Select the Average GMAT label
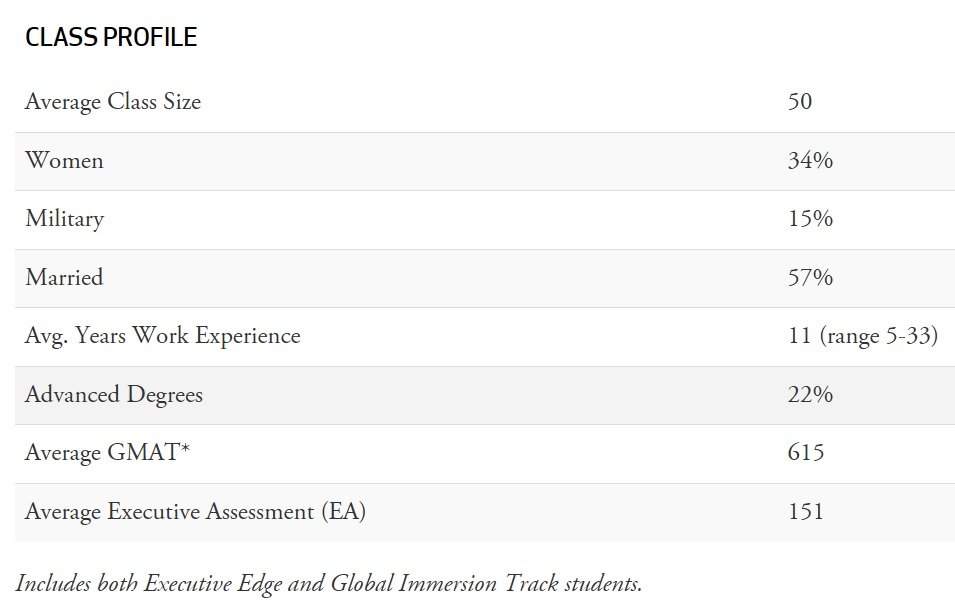This screenshot has height=615, width=955. click(107, 453)
